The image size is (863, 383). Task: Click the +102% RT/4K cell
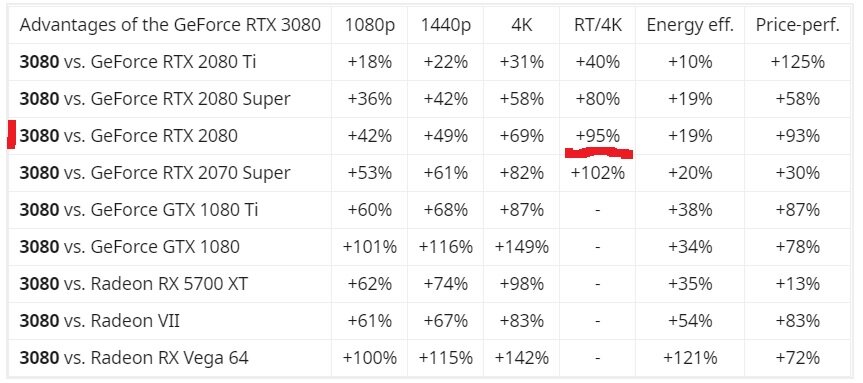click(x=597, y=173)
